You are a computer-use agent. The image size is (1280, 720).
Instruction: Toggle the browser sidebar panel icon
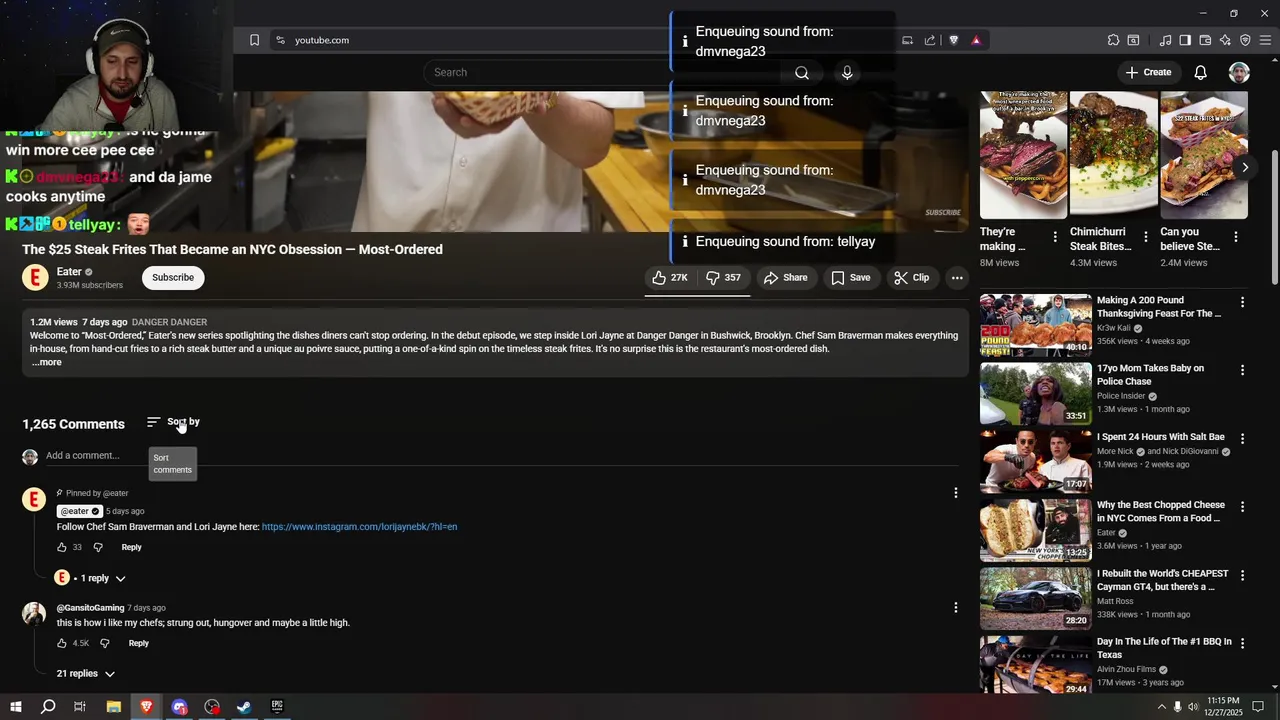coord(1185,40)
